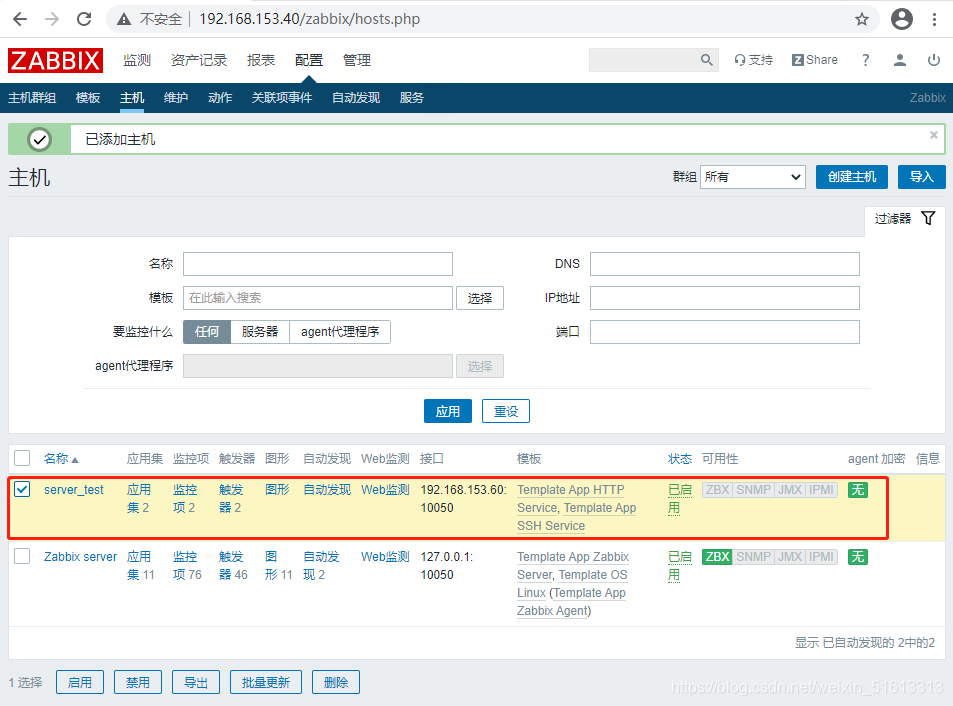Screen dimensions: 953x706
Task: Click the not-secure warning icon in the address bar
Action: coord(124,19)
